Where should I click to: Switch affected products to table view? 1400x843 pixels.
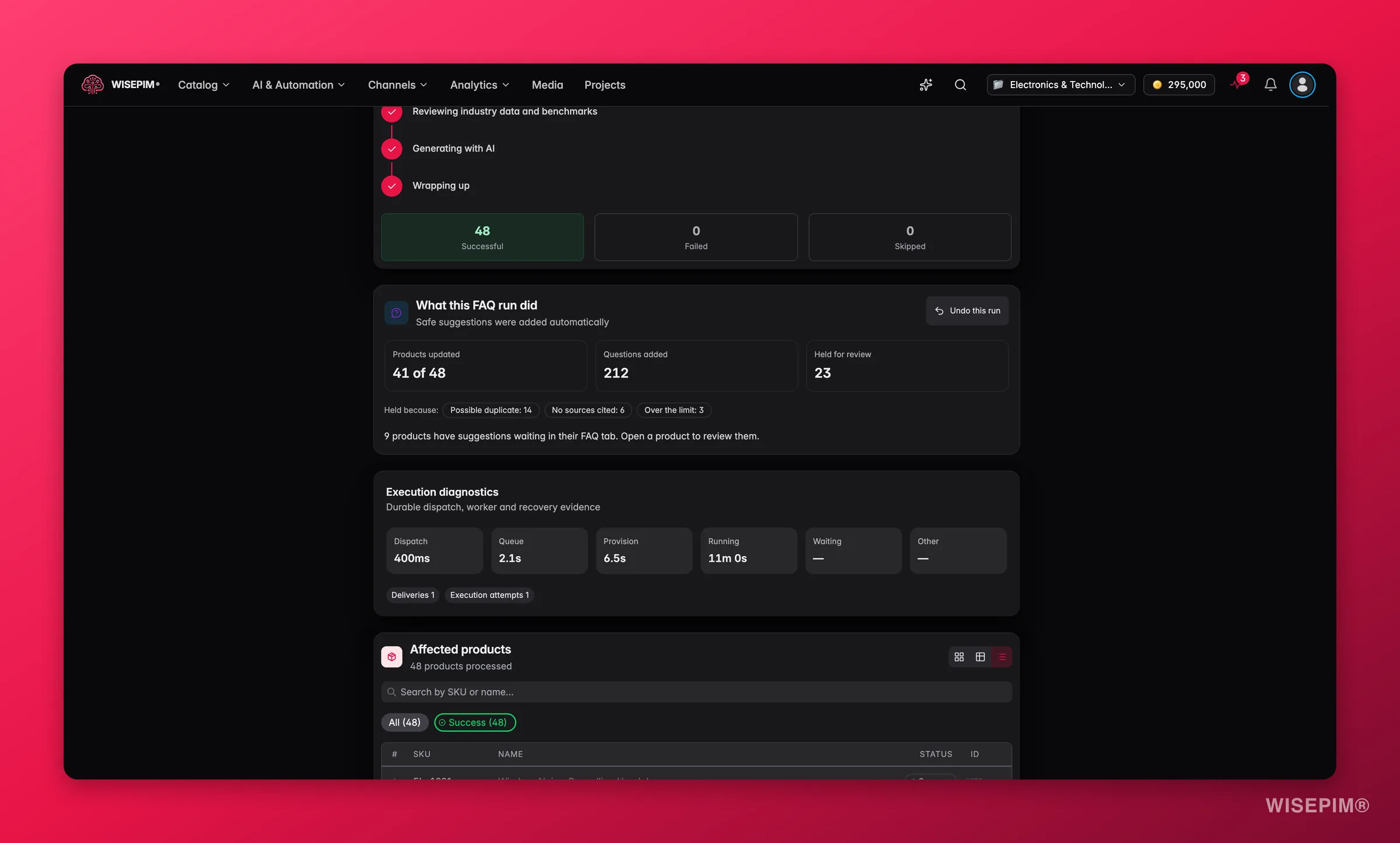coord(980,657)
